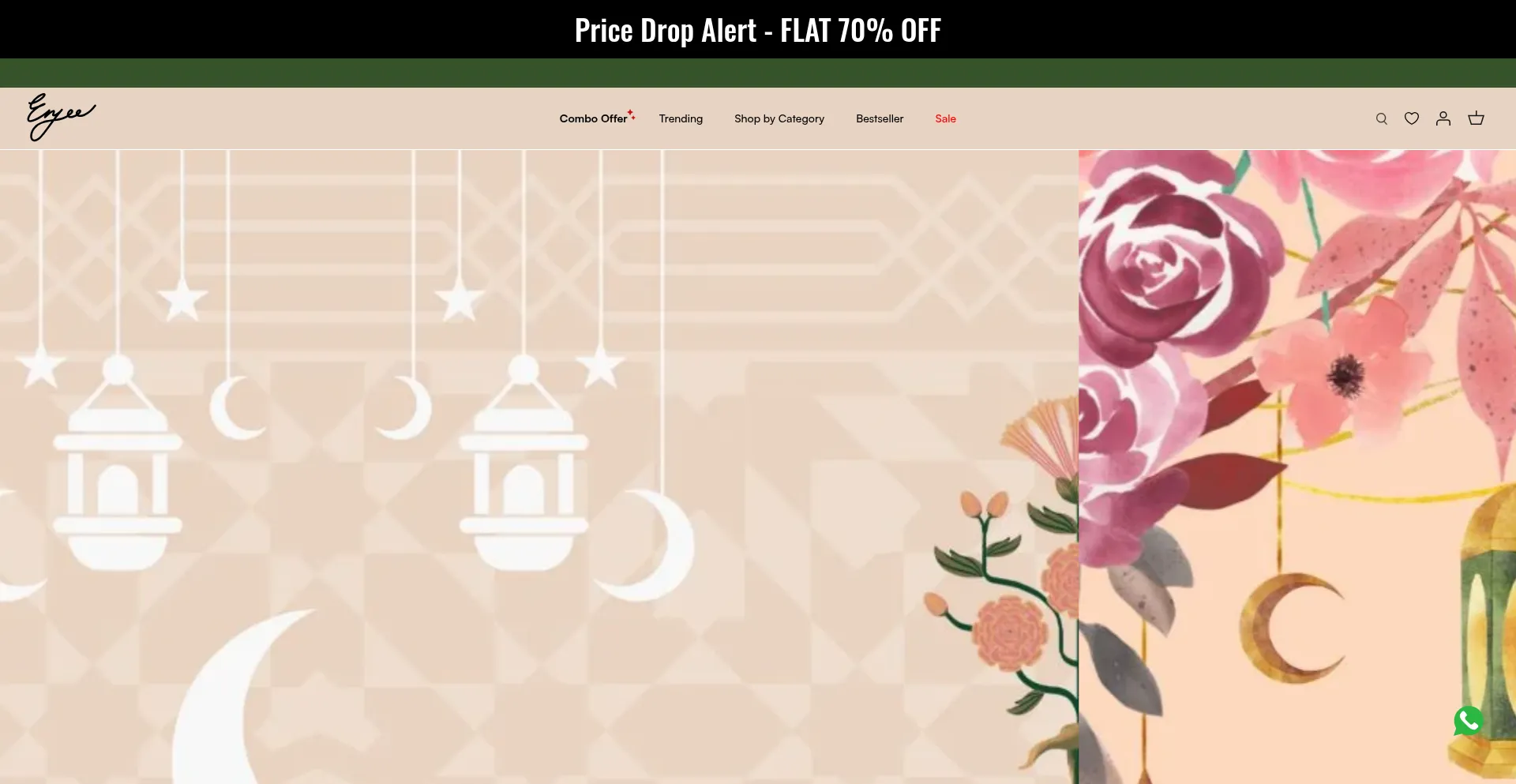Open the wishlist heart icon
Image resolution: width=1516 pixels, height=784 pixels.
click(1412, 118)
